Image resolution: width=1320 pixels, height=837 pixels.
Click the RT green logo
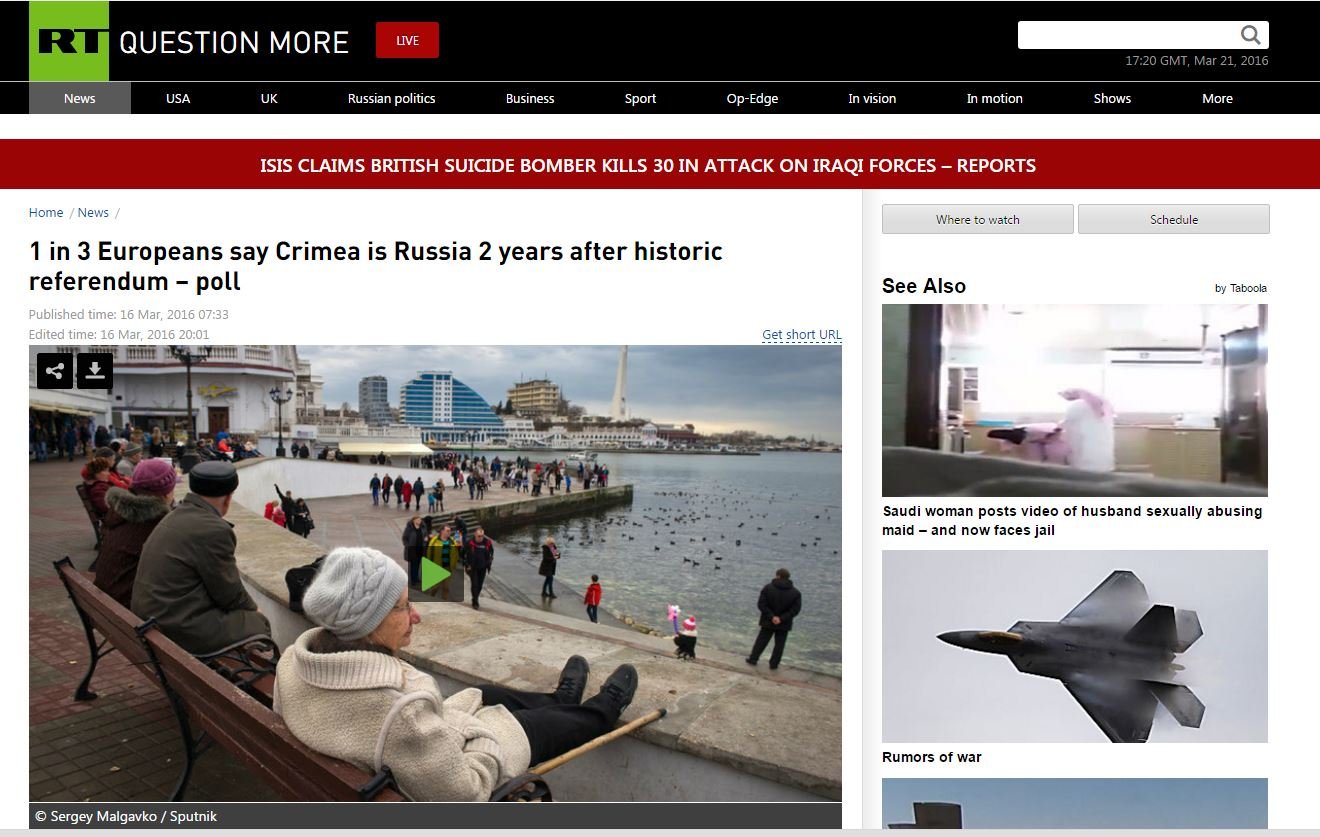[x=69, y=41]
